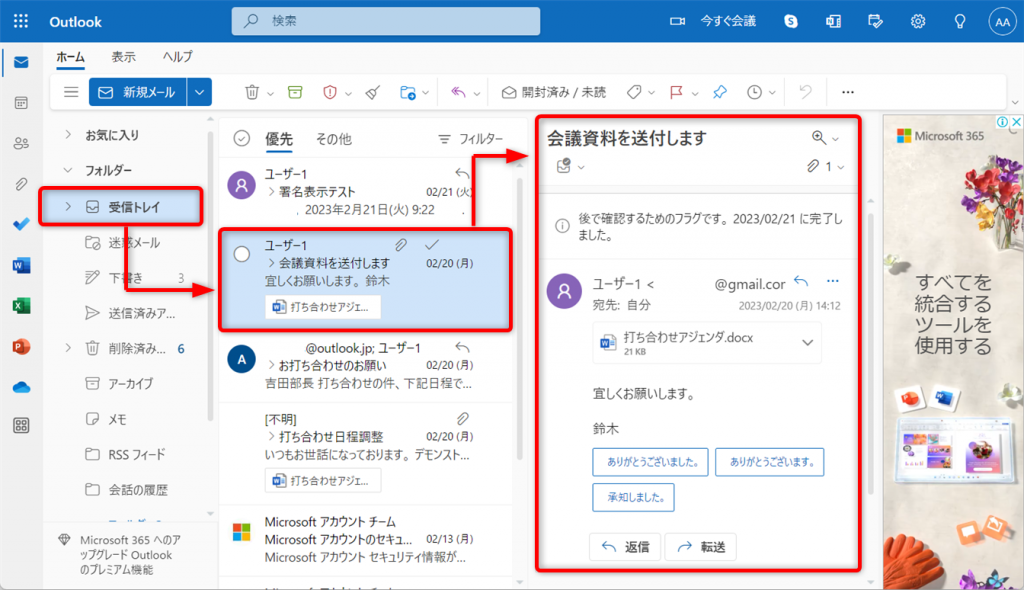Expand the 受信トレイ folder
Viewport: 1024px width, 590px height.
(x=68, y=206)
